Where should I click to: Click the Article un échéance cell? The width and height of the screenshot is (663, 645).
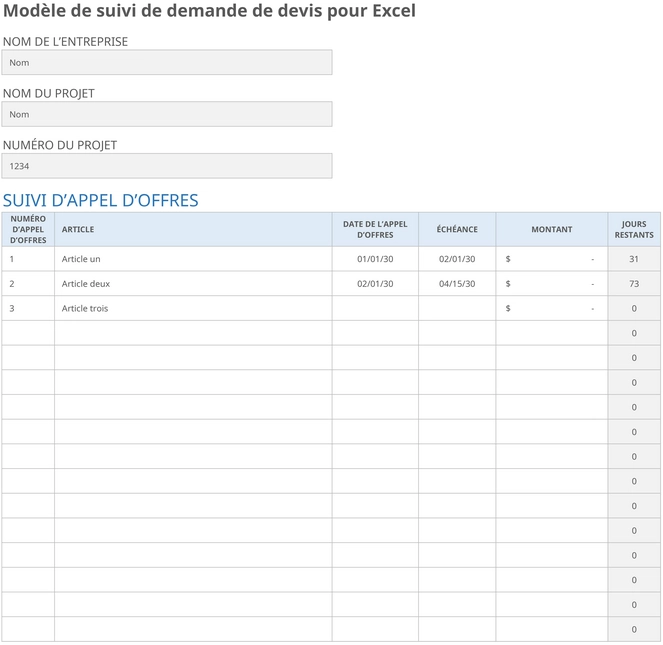pos(457,259)
